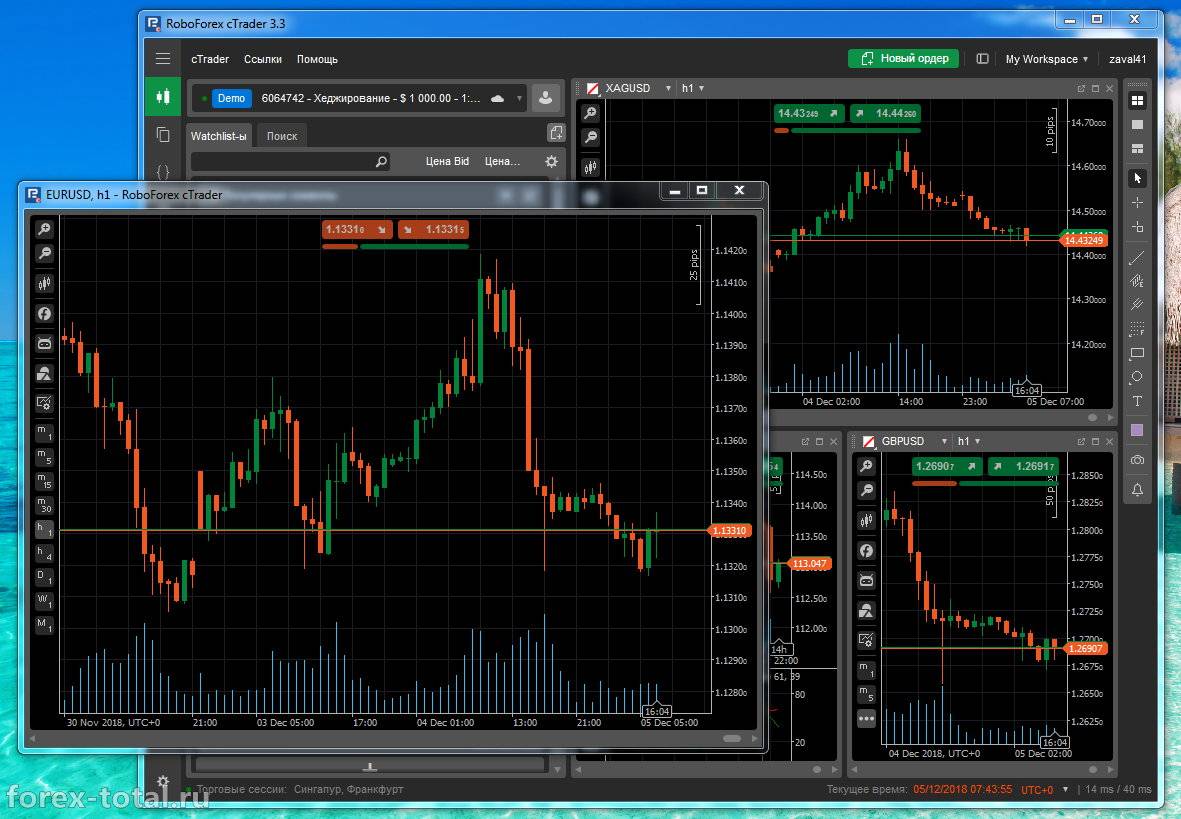
Task: Open XAGUSD symbol dropdown
Action: [668, 89]
